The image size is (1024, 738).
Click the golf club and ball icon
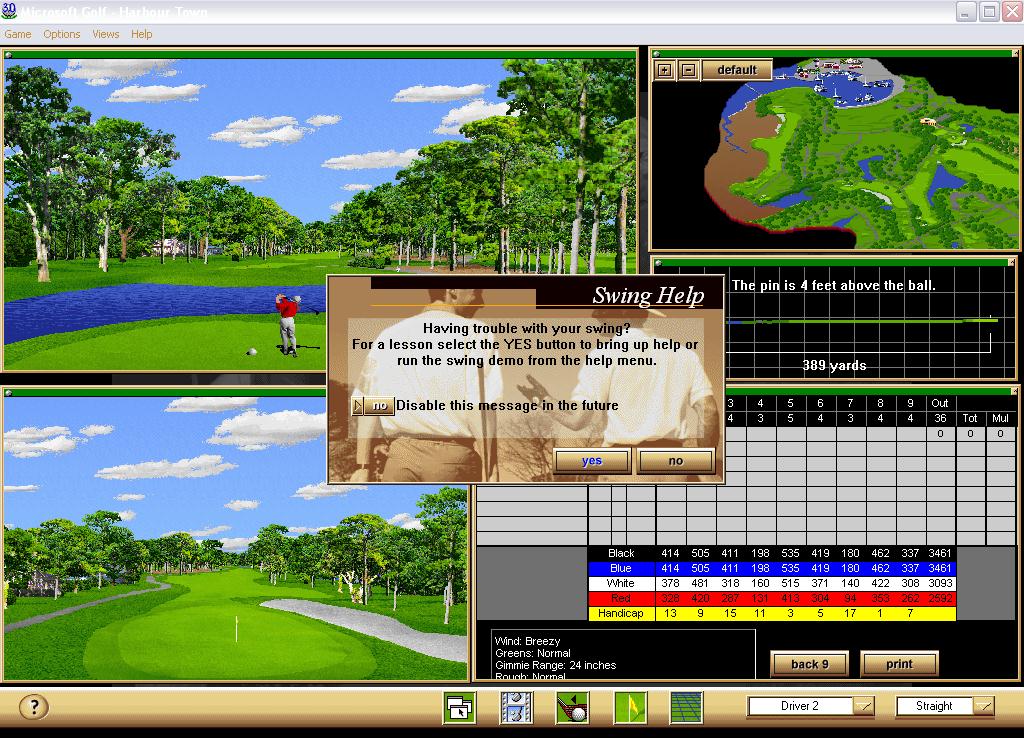[x=573, y=708]
